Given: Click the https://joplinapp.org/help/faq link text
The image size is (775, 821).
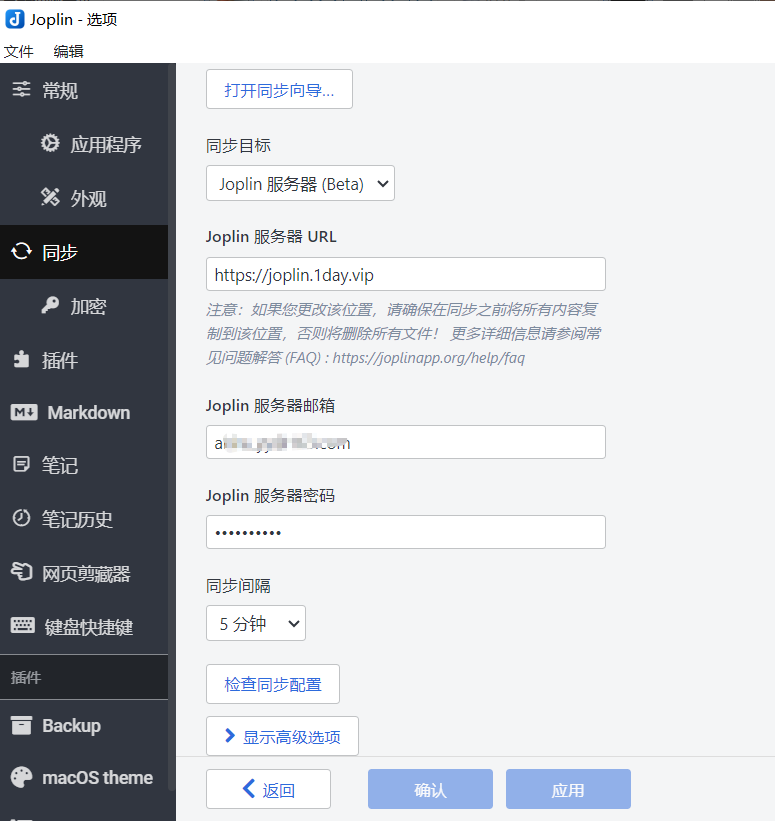Looking at the screenshot, I should 428,358.
